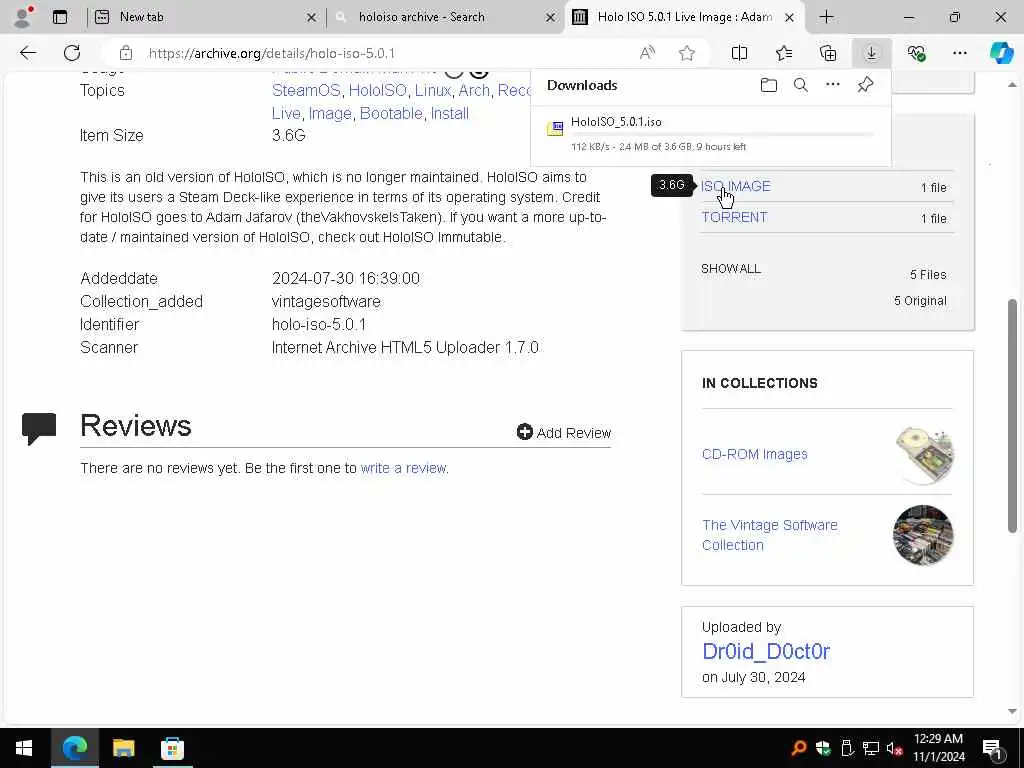Click write a review link
Viewport: 1024px width, 768px height.
[x=404, y=468]
